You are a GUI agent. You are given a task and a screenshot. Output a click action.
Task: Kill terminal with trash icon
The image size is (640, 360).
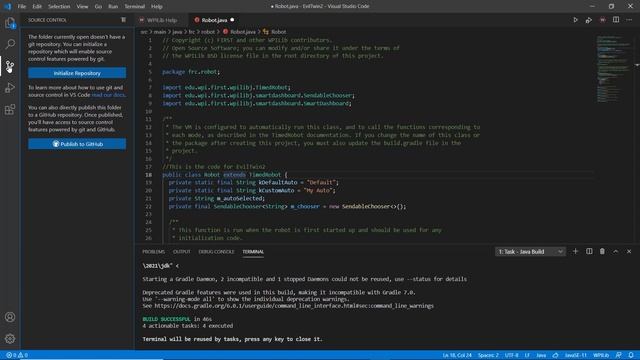tap(602, 251)
